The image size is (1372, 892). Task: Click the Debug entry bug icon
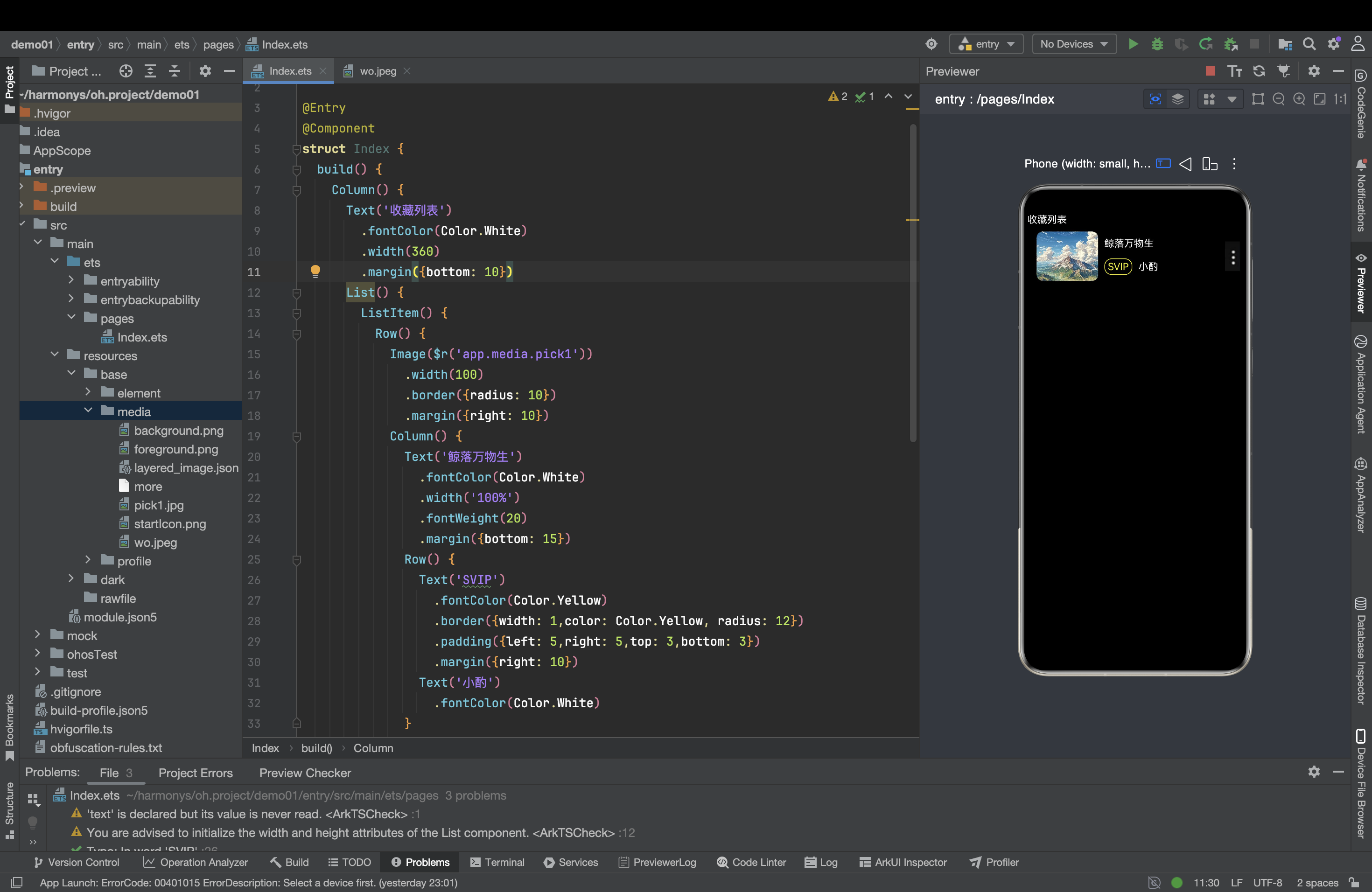(x=1156, y=44)
